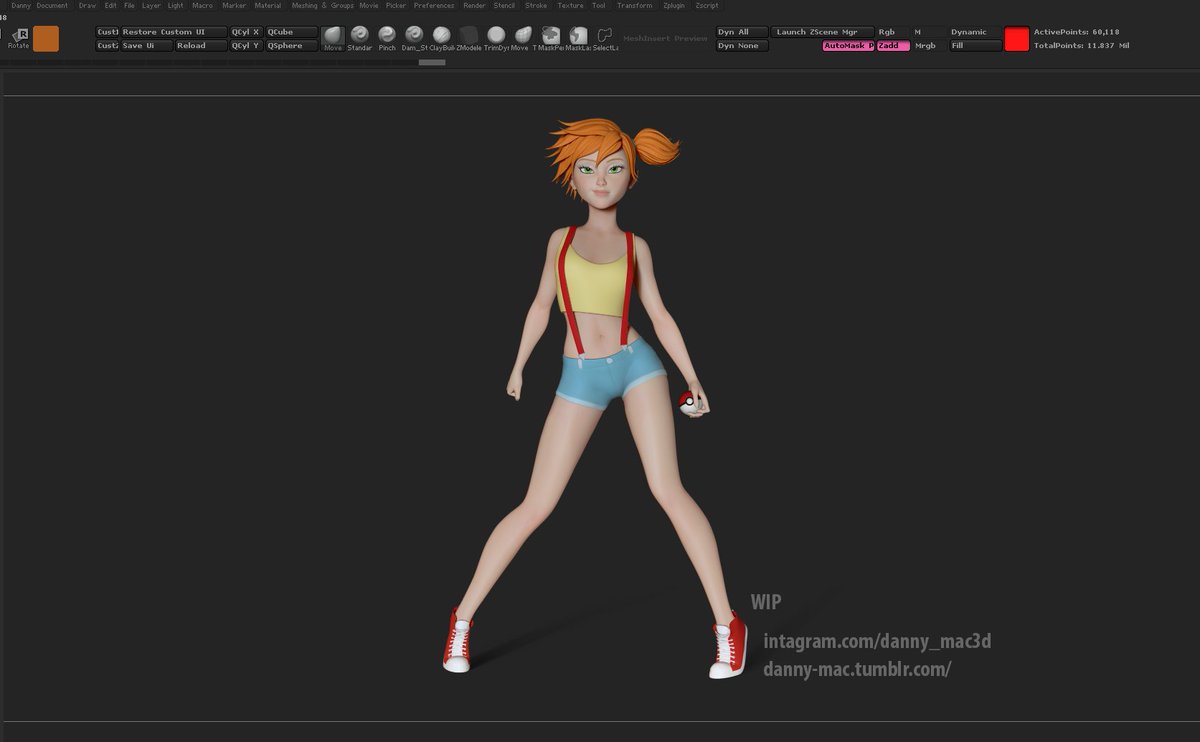
Task: Click Dyn None button
Action: [742, 46]
